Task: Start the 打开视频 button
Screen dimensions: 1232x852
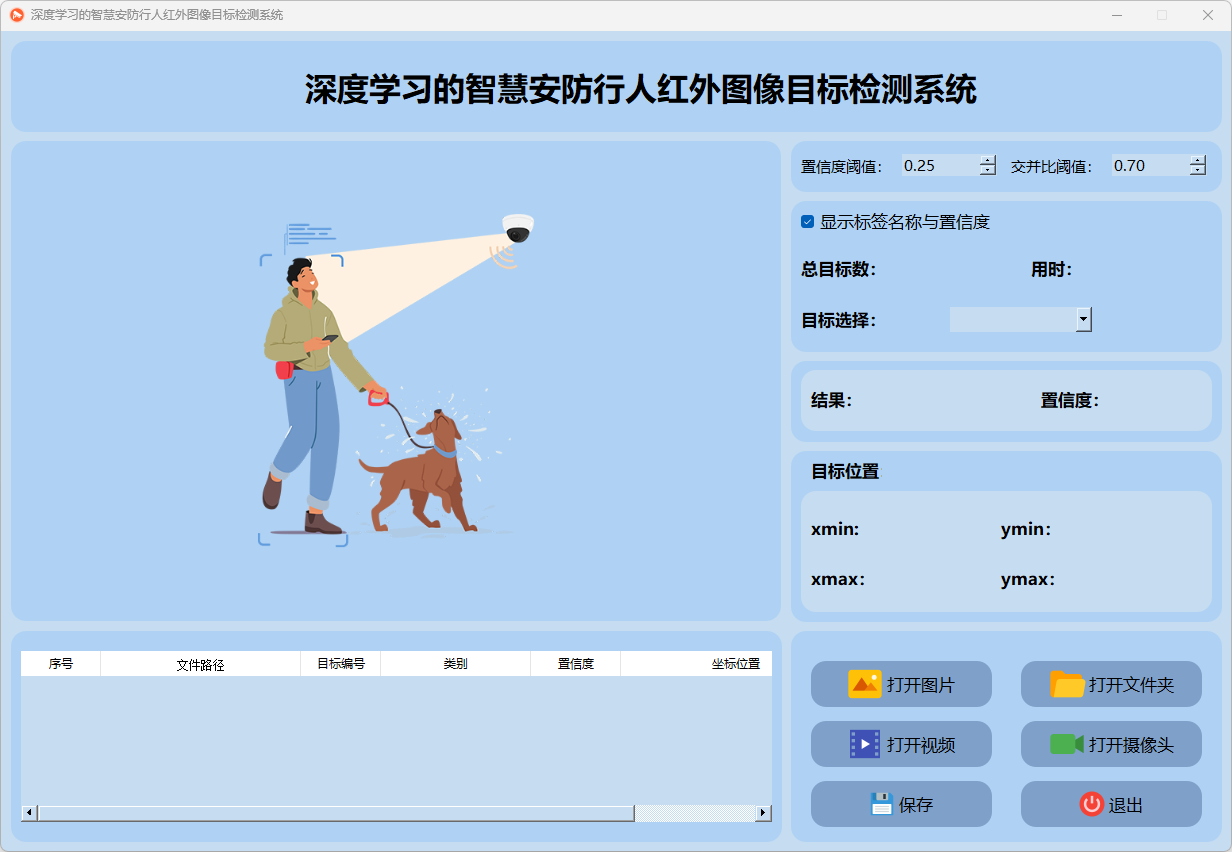Action: (x=901, y=744)
